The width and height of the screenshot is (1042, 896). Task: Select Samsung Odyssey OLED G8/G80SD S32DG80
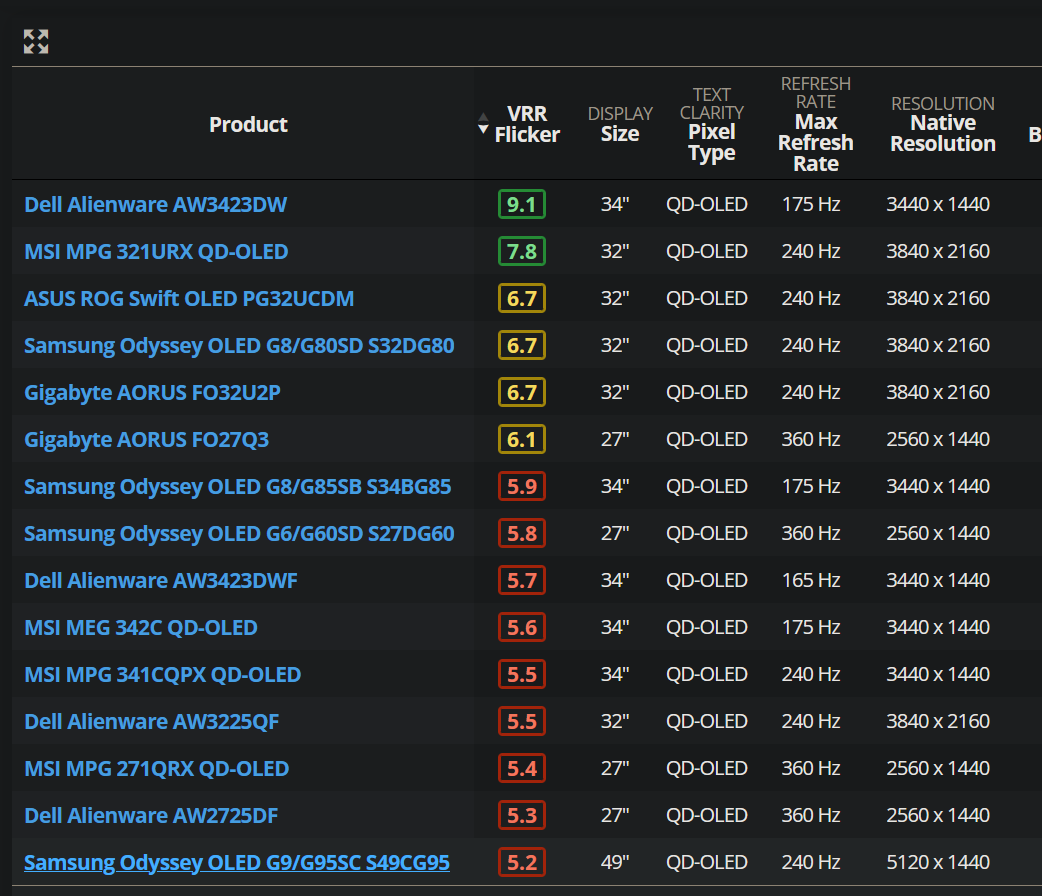coord(239,346)
